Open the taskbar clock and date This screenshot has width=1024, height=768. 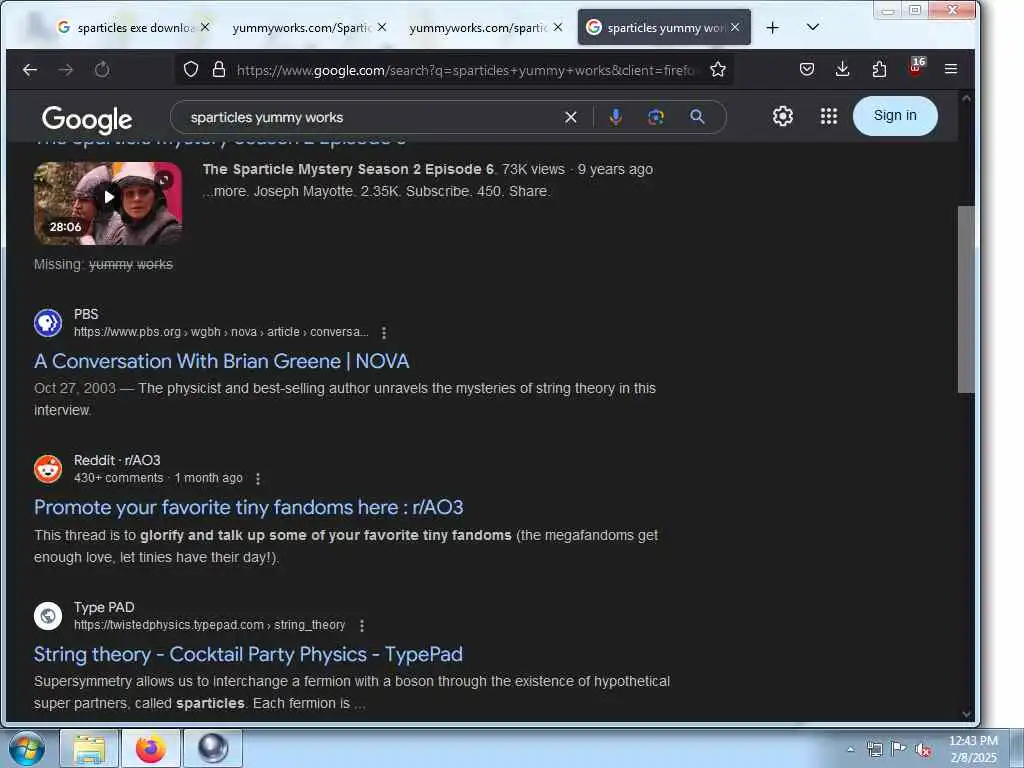(x=973, y=749)
